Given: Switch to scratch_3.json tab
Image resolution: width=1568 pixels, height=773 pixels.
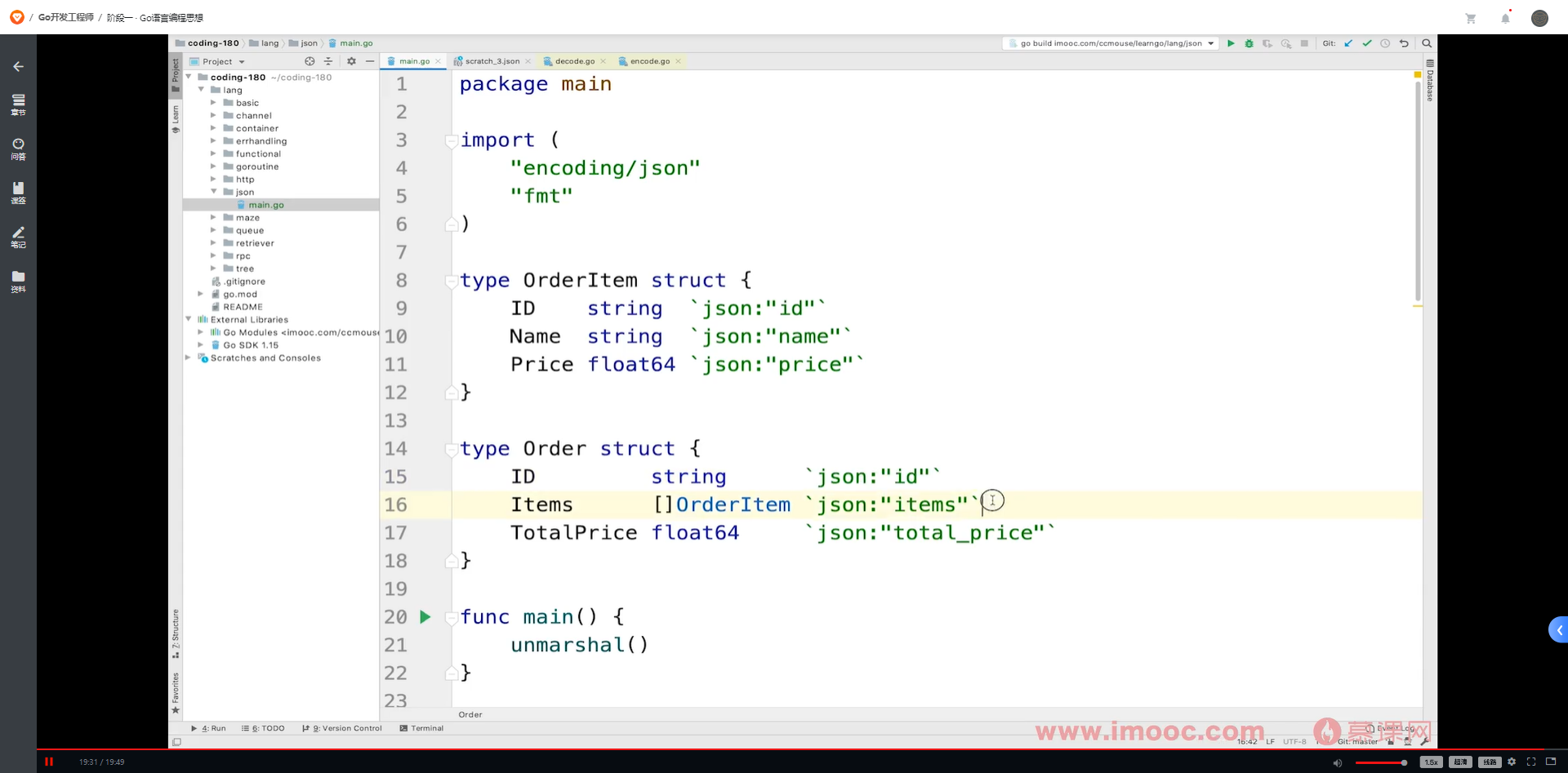Looking at the screenshot, I should [492, 61].
